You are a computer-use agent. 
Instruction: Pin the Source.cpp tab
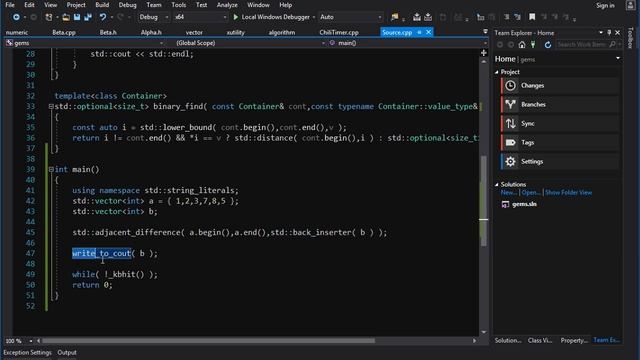click(419, 32)
